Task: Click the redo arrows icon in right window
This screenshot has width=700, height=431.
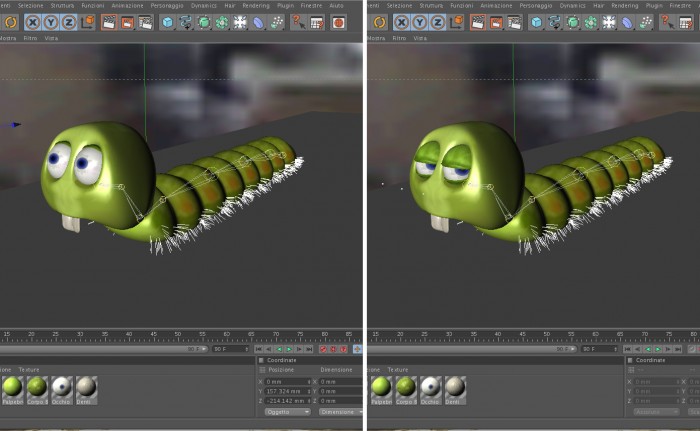Action: [379, 22]
